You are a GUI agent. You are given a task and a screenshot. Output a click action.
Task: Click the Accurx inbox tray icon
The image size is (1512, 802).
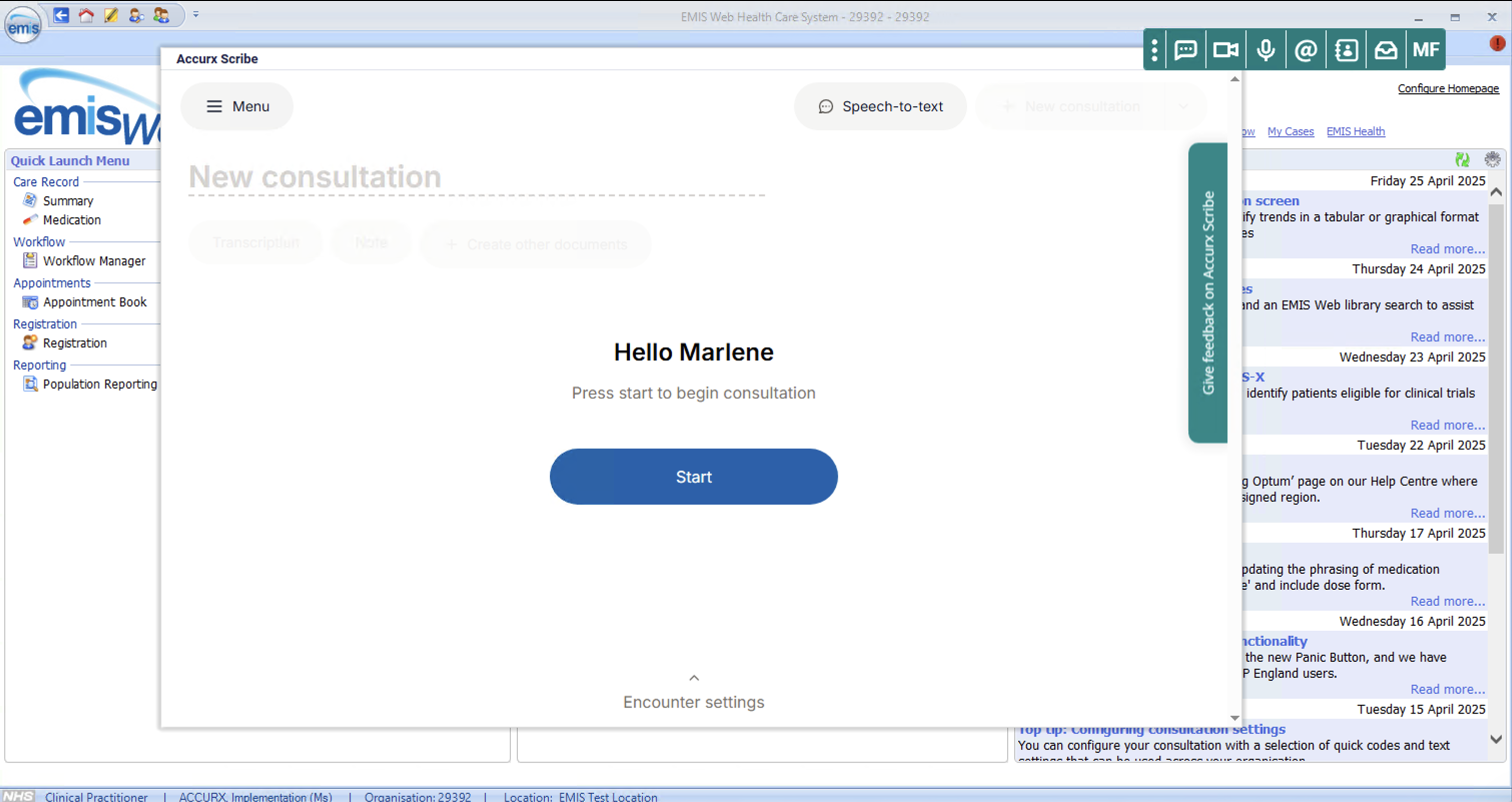[x=1386, y=50]
